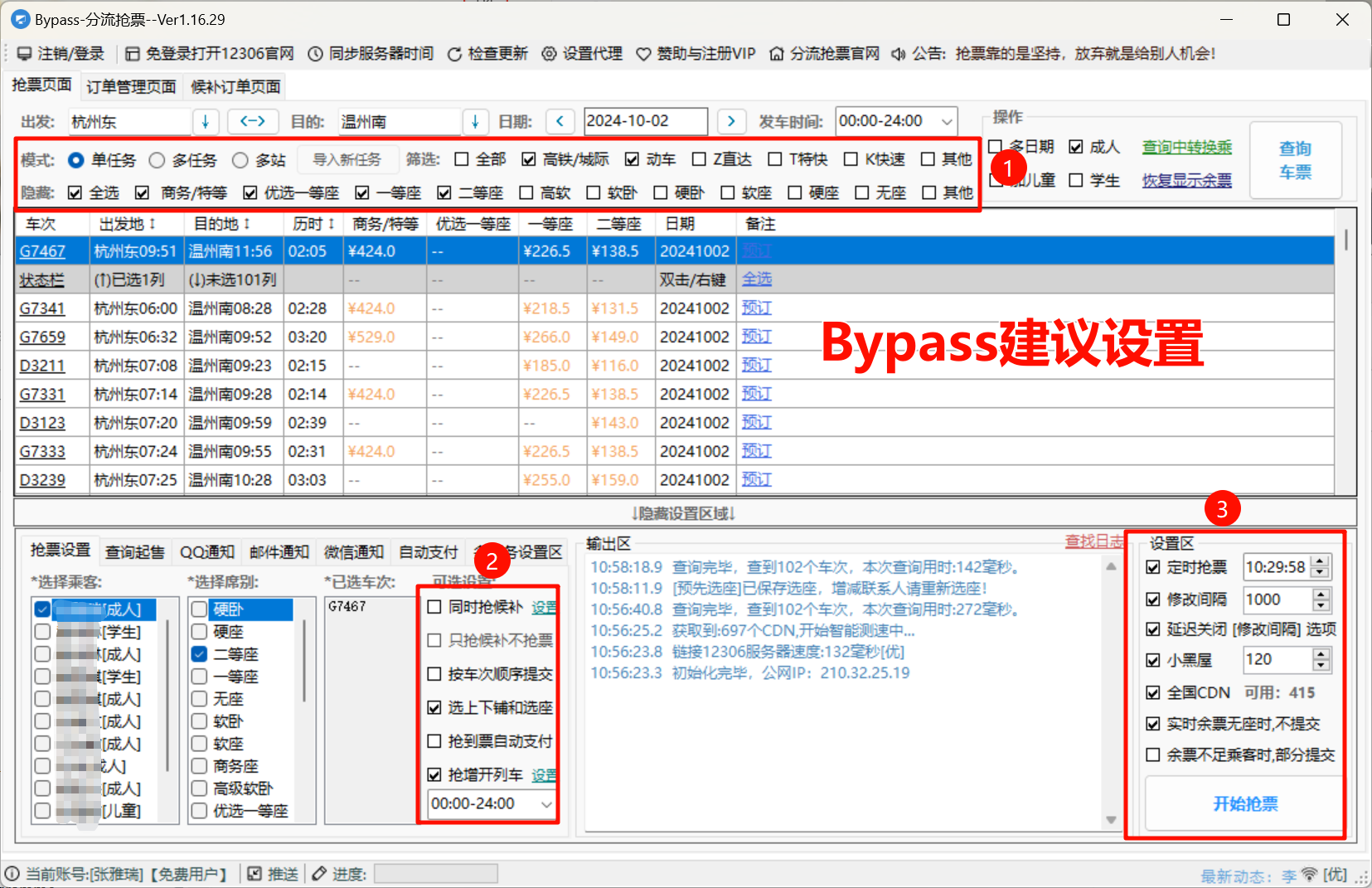Open train G7659 number link

pyautogui.click(x=42, y=337)
